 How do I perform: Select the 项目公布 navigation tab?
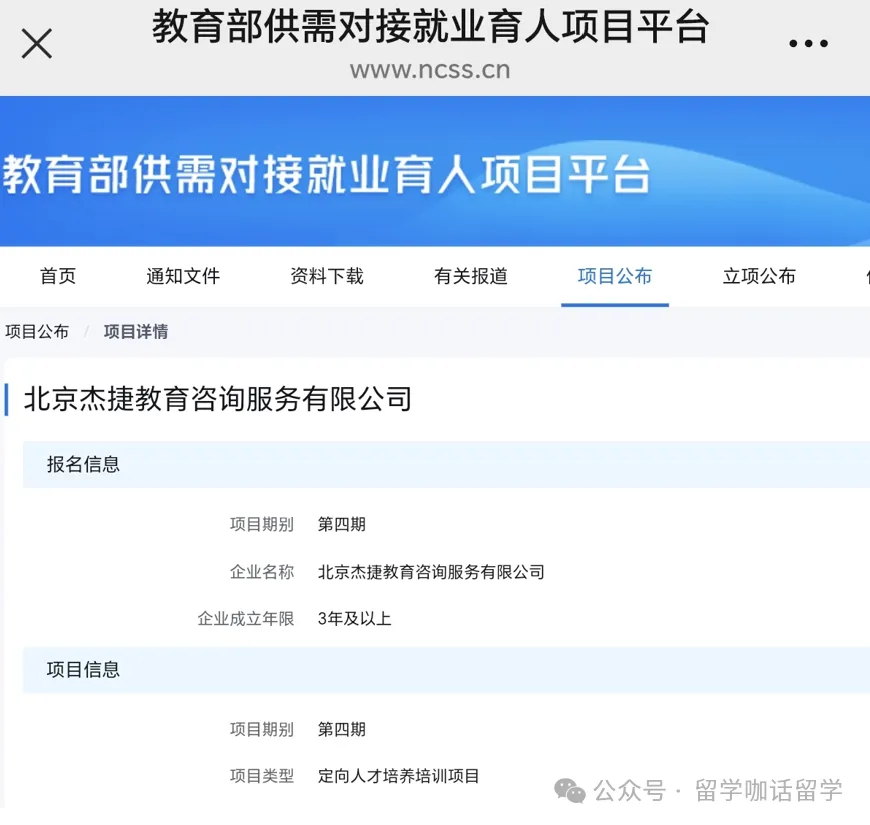[x=615, y=276]
